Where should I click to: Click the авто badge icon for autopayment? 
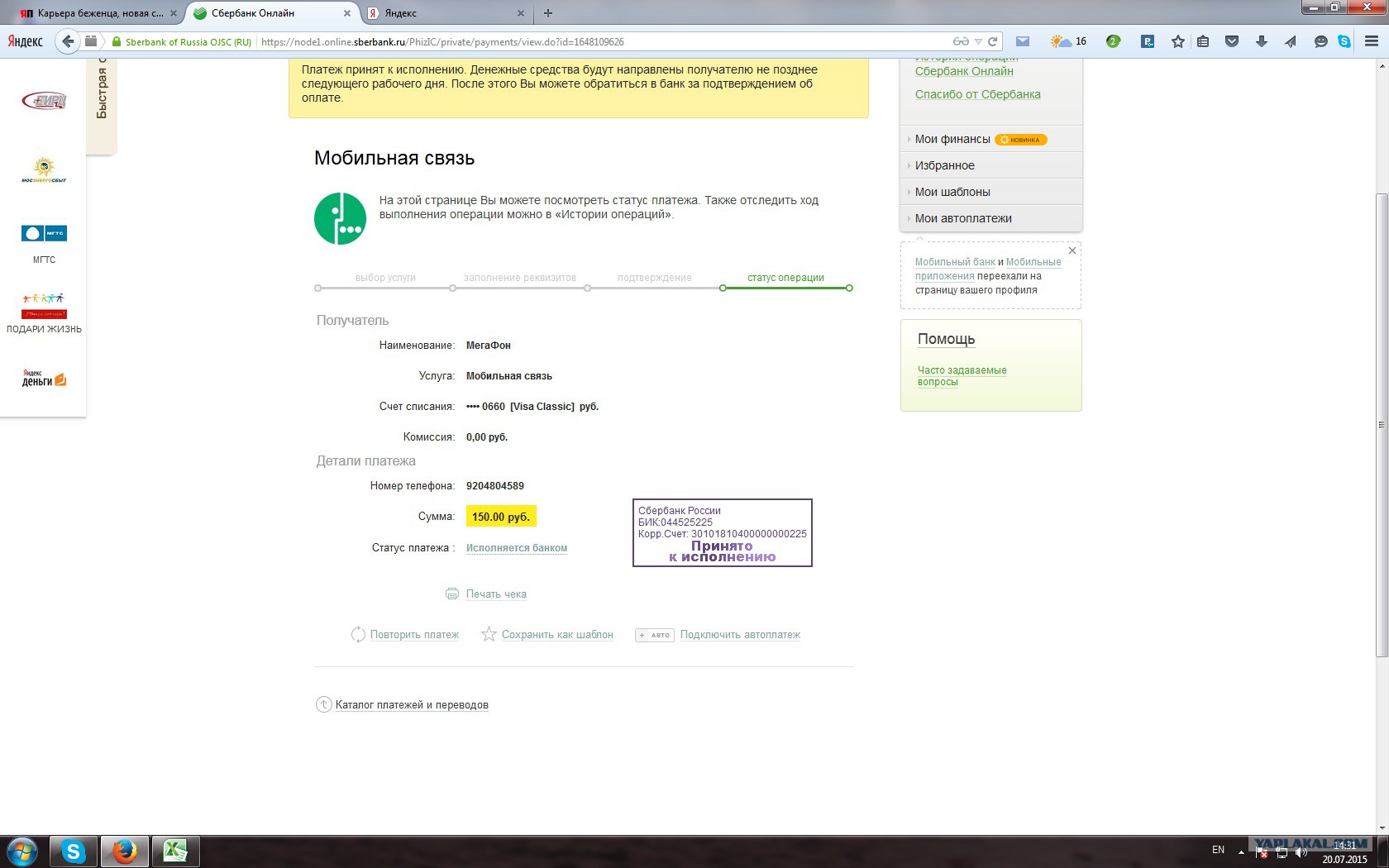655,635
